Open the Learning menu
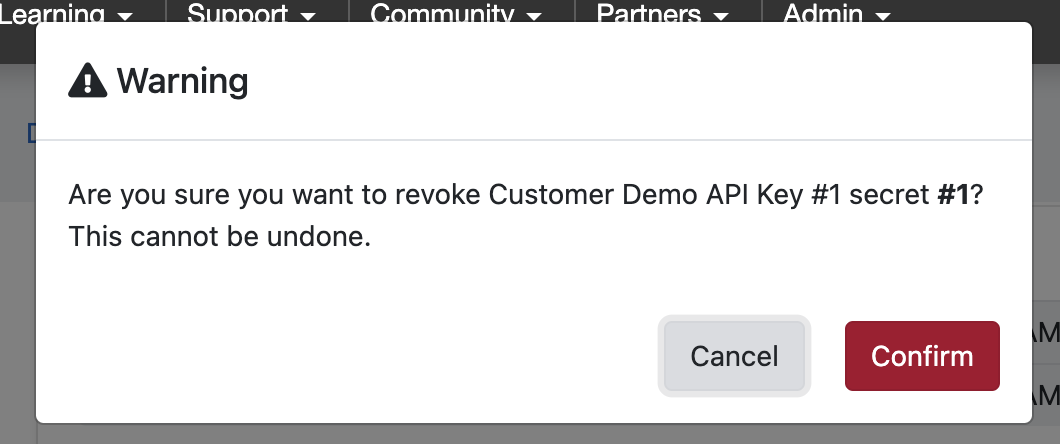This screenshot has height=444, width=1060. pos(56,14)
